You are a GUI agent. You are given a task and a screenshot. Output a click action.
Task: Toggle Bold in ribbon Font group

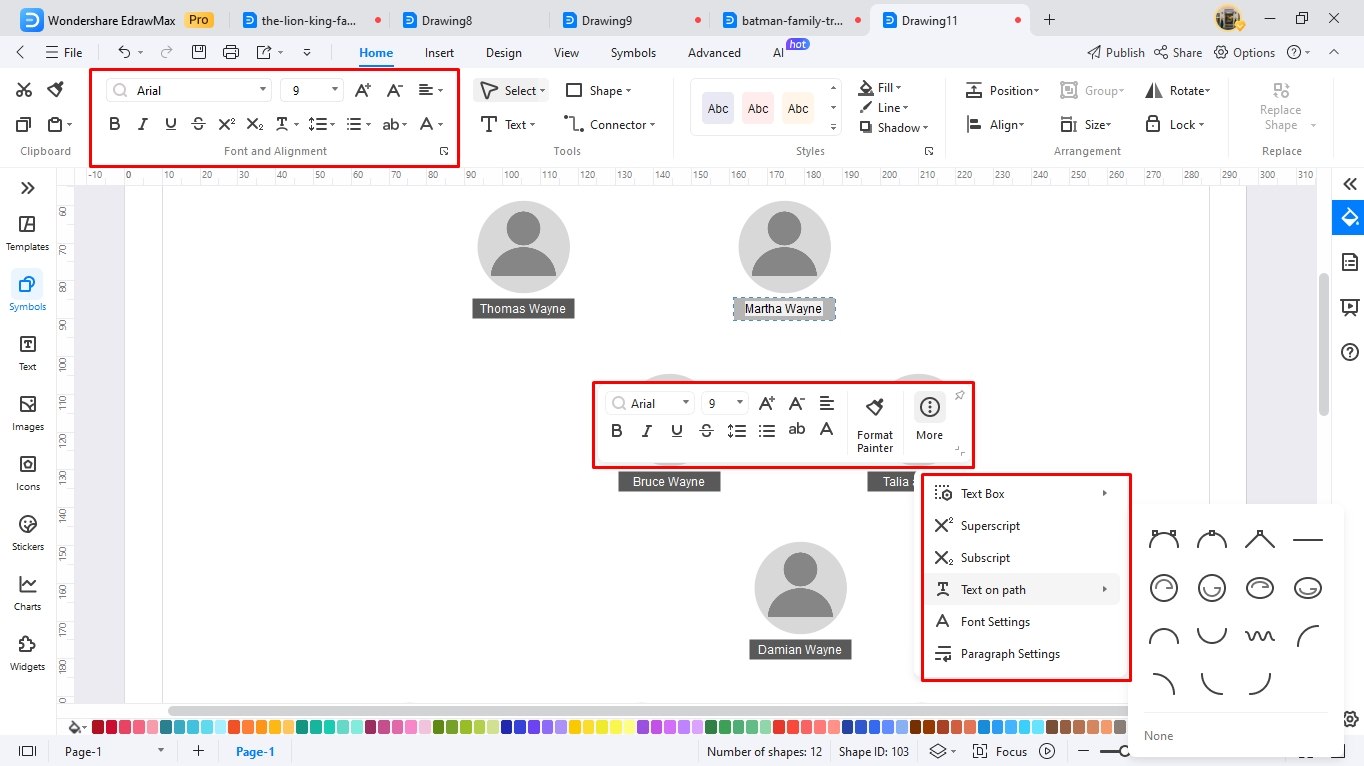(114, 124)
